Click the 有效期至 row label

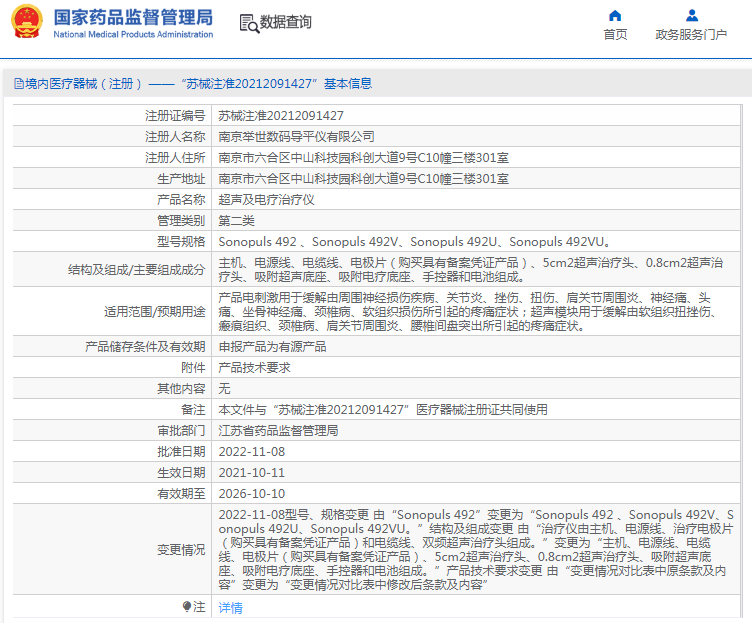181,494
